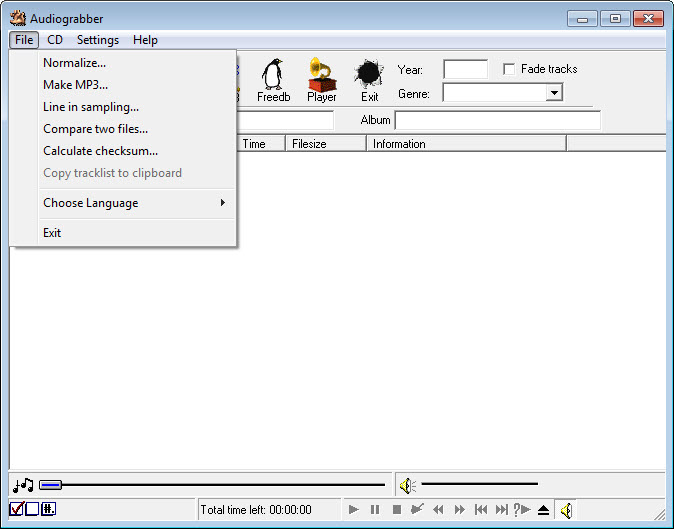The image size is (674, 529).
Task: Close the Audiograbber window
Action: pyautogui.click(x=648, y=19)
